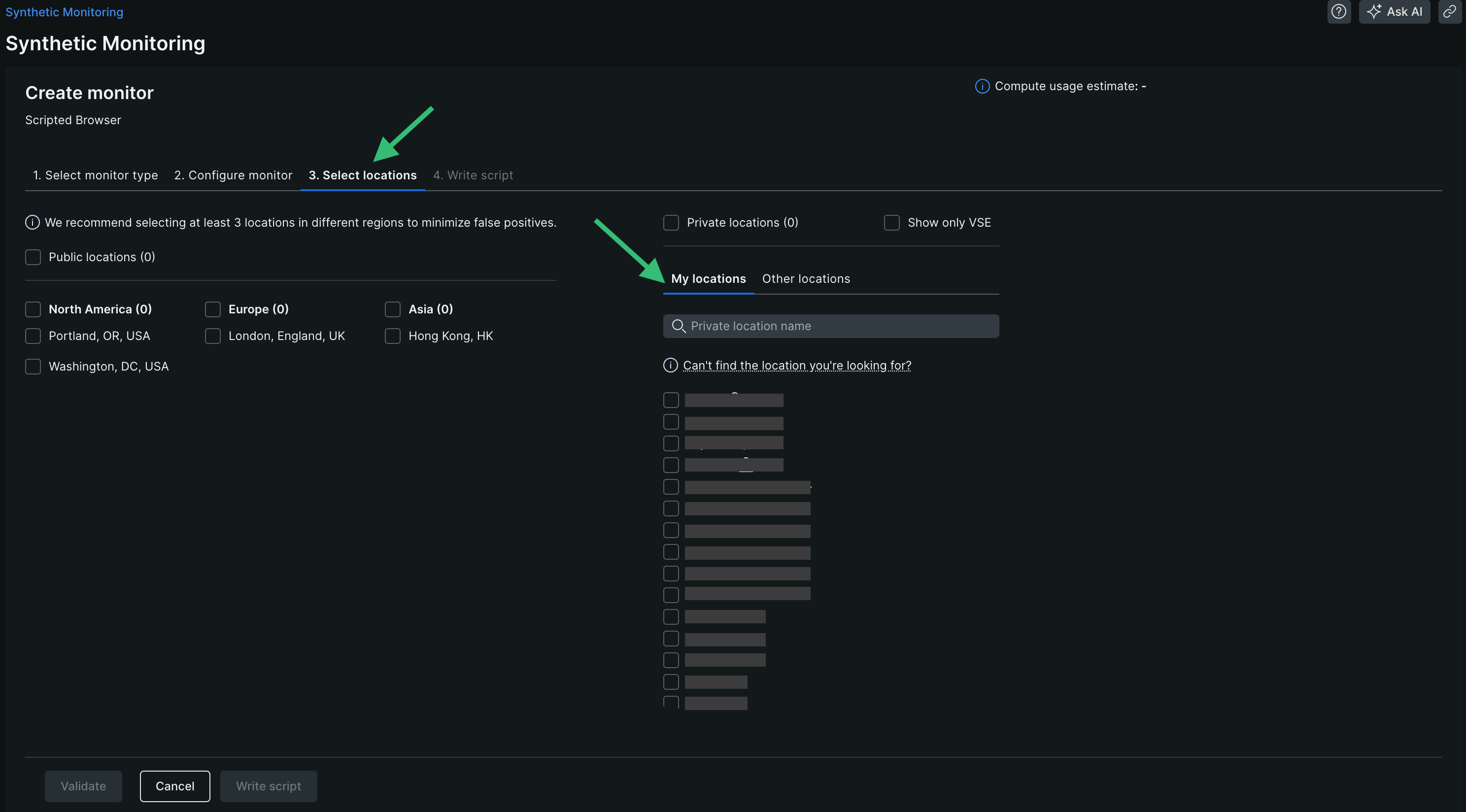This screenshot has height=812, width=1466.
Task: Click the copy permalink icon
Action: pos(1450,11)
